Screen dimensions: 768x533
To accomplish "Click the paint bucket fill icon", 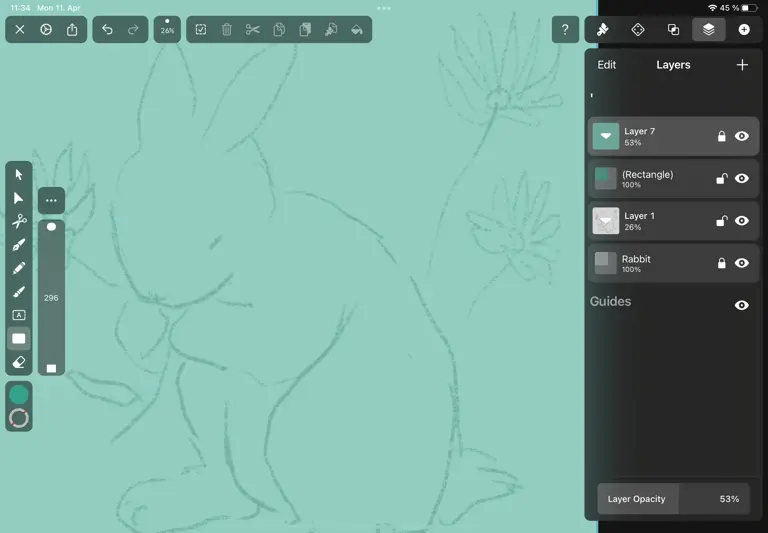I will pos(357,30).
